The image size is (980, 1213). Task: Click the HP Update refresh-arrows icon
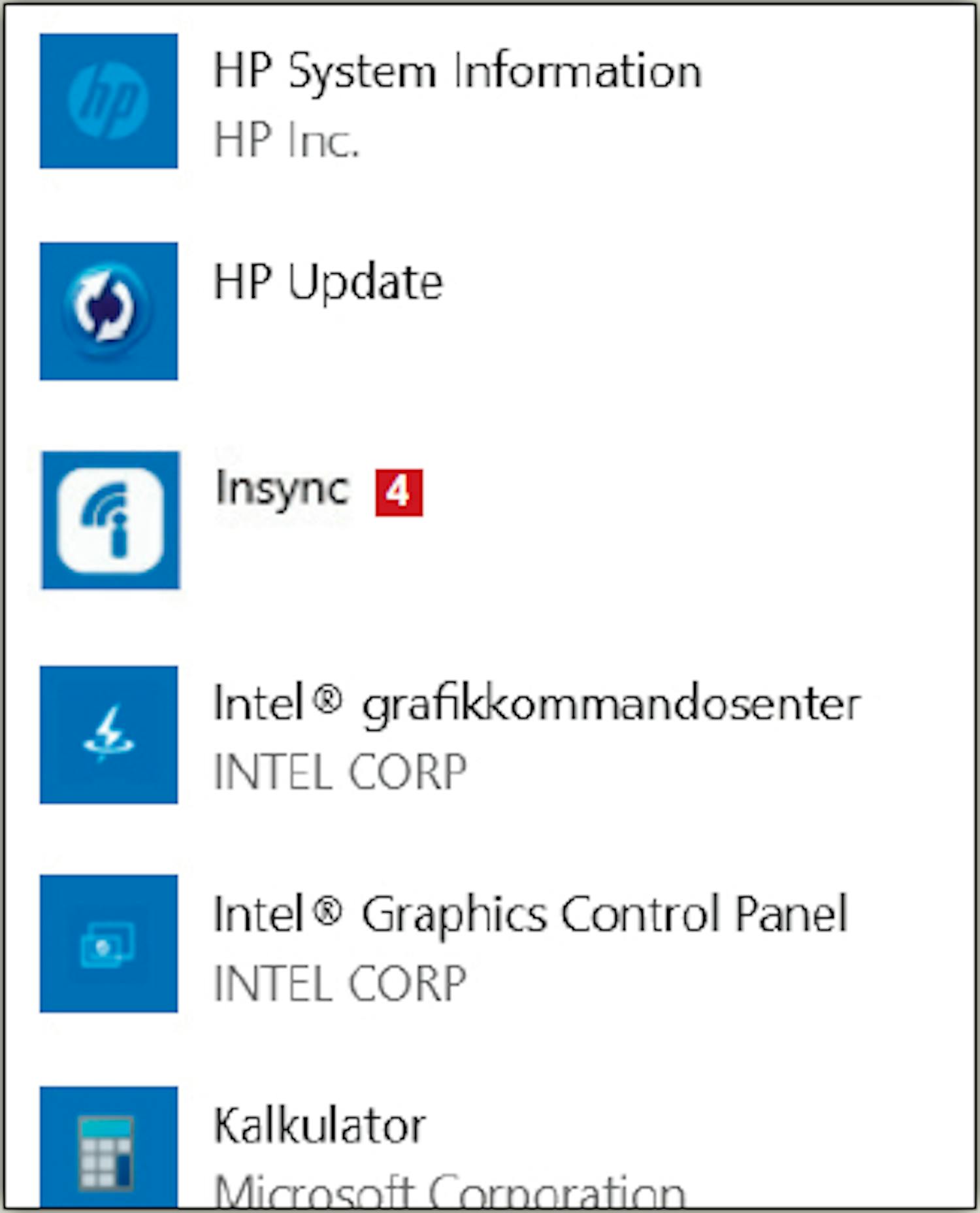(108, 311)
